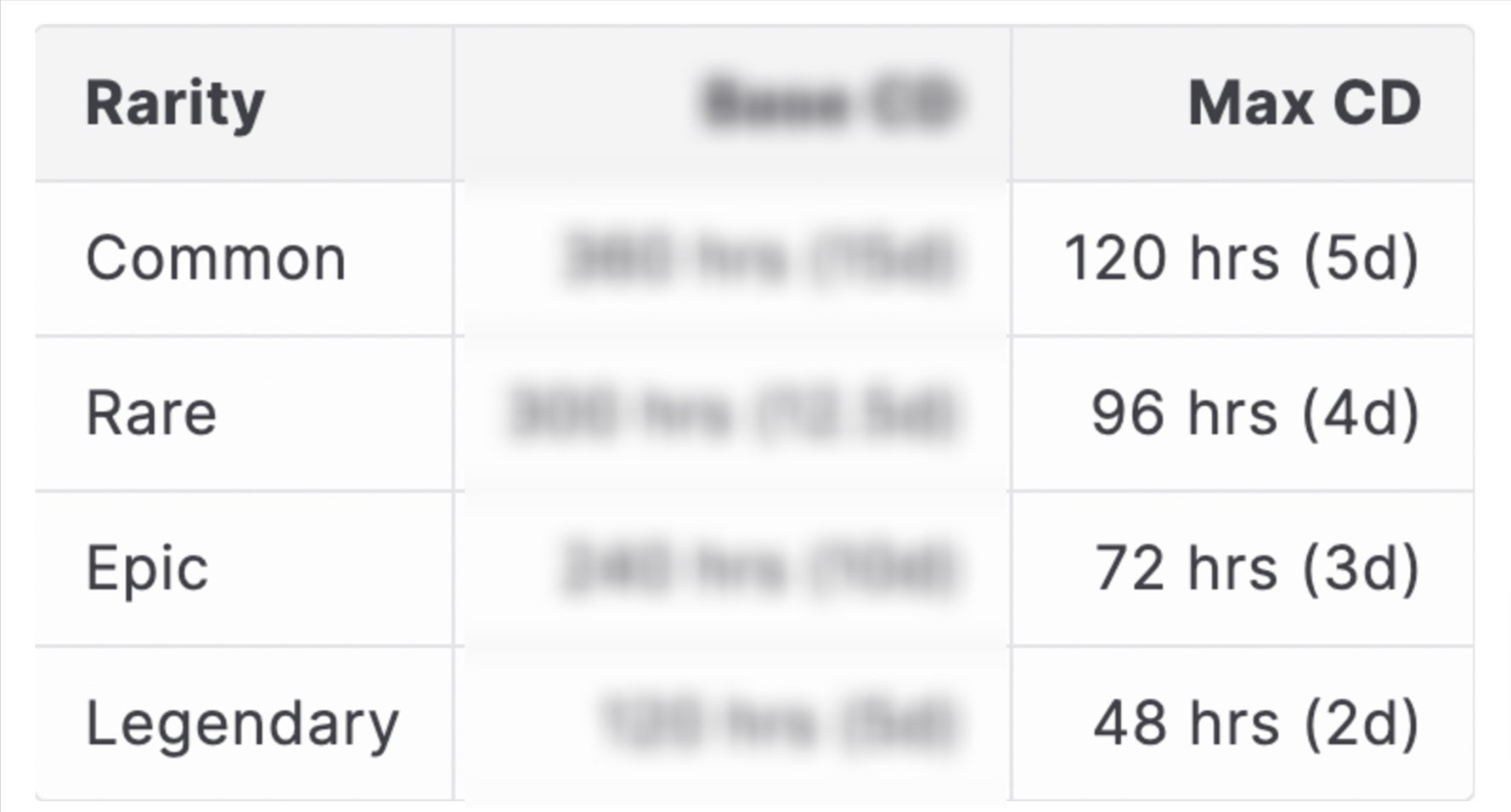Click the blurred middle column header

click(x=732, y=104)
